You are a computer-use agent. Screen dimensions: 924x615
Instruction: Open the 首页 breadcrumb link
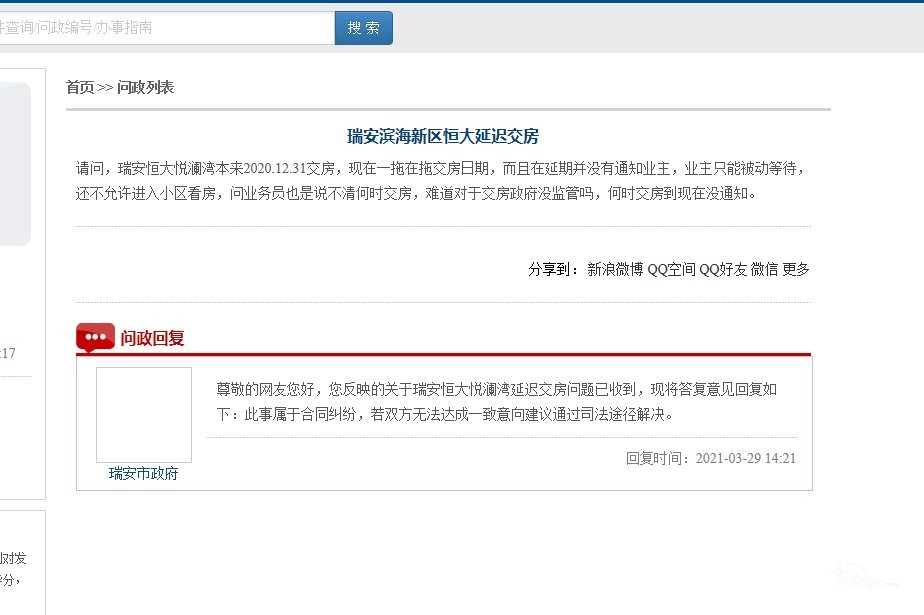click(80, 88)
